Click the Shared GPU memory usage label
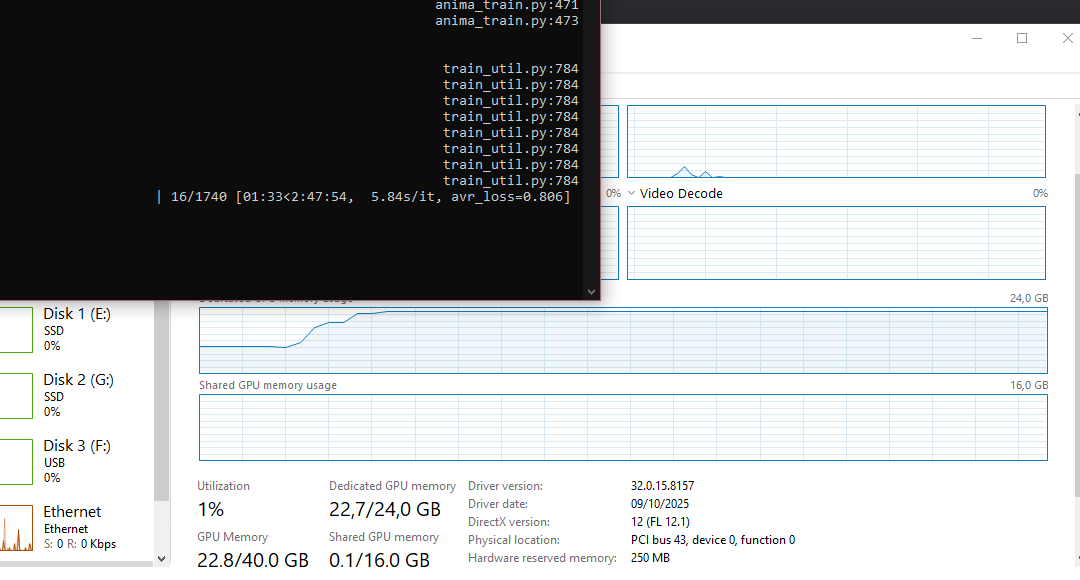This screenshot has height=580, width=1080. (x=268, y=385)
